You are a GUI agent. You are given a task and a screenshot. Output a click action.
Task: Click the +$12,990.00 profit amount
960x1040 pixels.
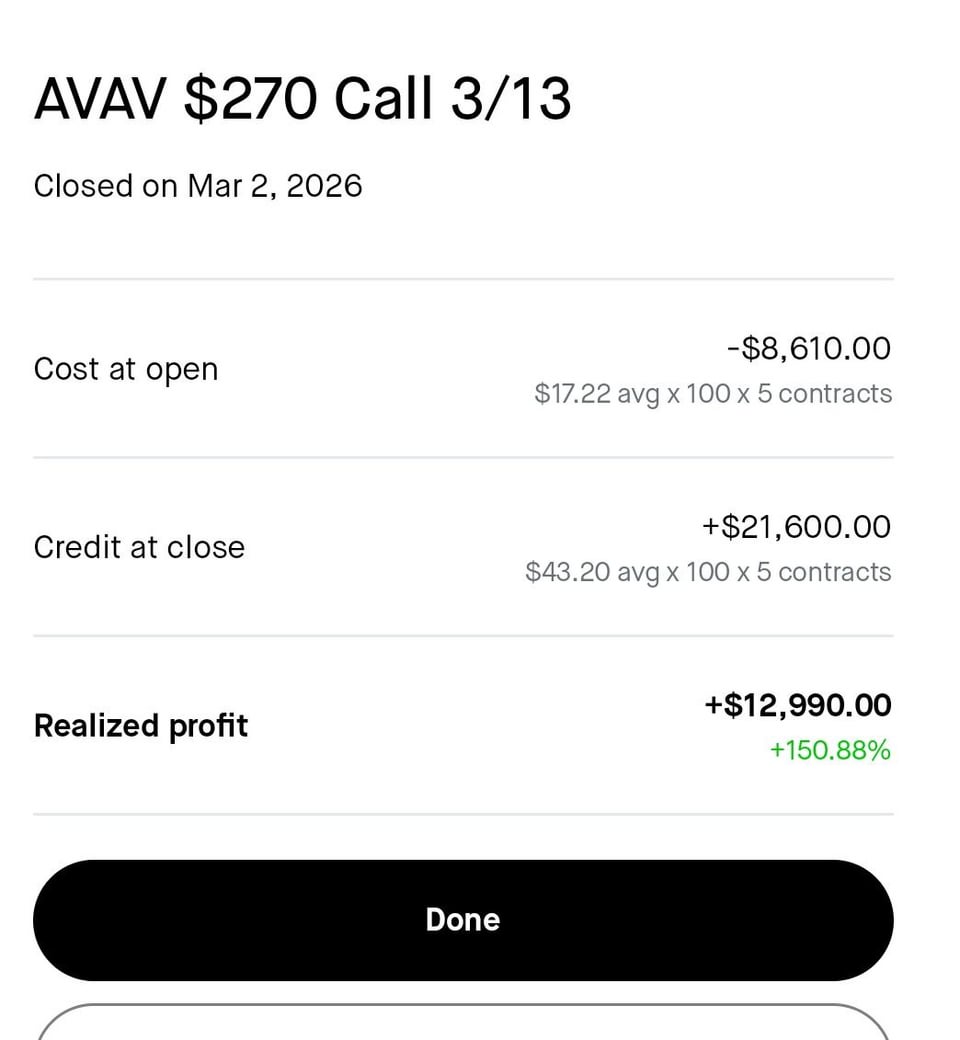(797, 705)
